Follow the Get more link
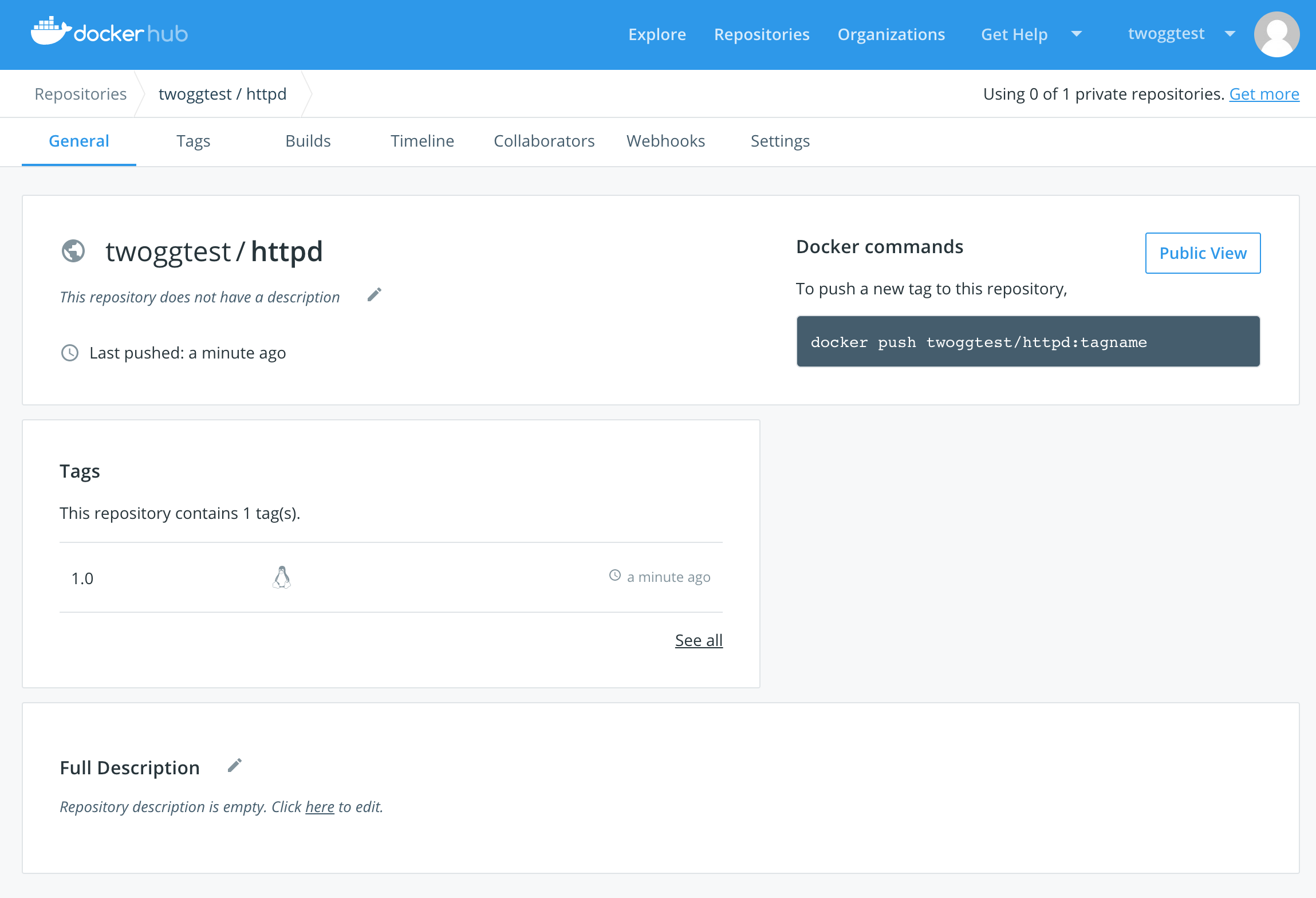This screenshot has width=1316, height=898. click(x=1264, y=94)
